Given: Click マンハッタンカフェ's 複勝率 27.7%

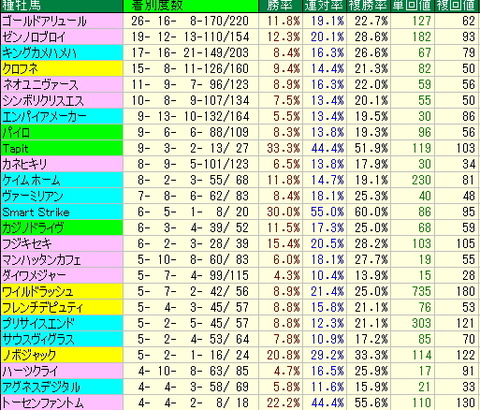Looking at the screenshot, I should click(x=371, y=260).
